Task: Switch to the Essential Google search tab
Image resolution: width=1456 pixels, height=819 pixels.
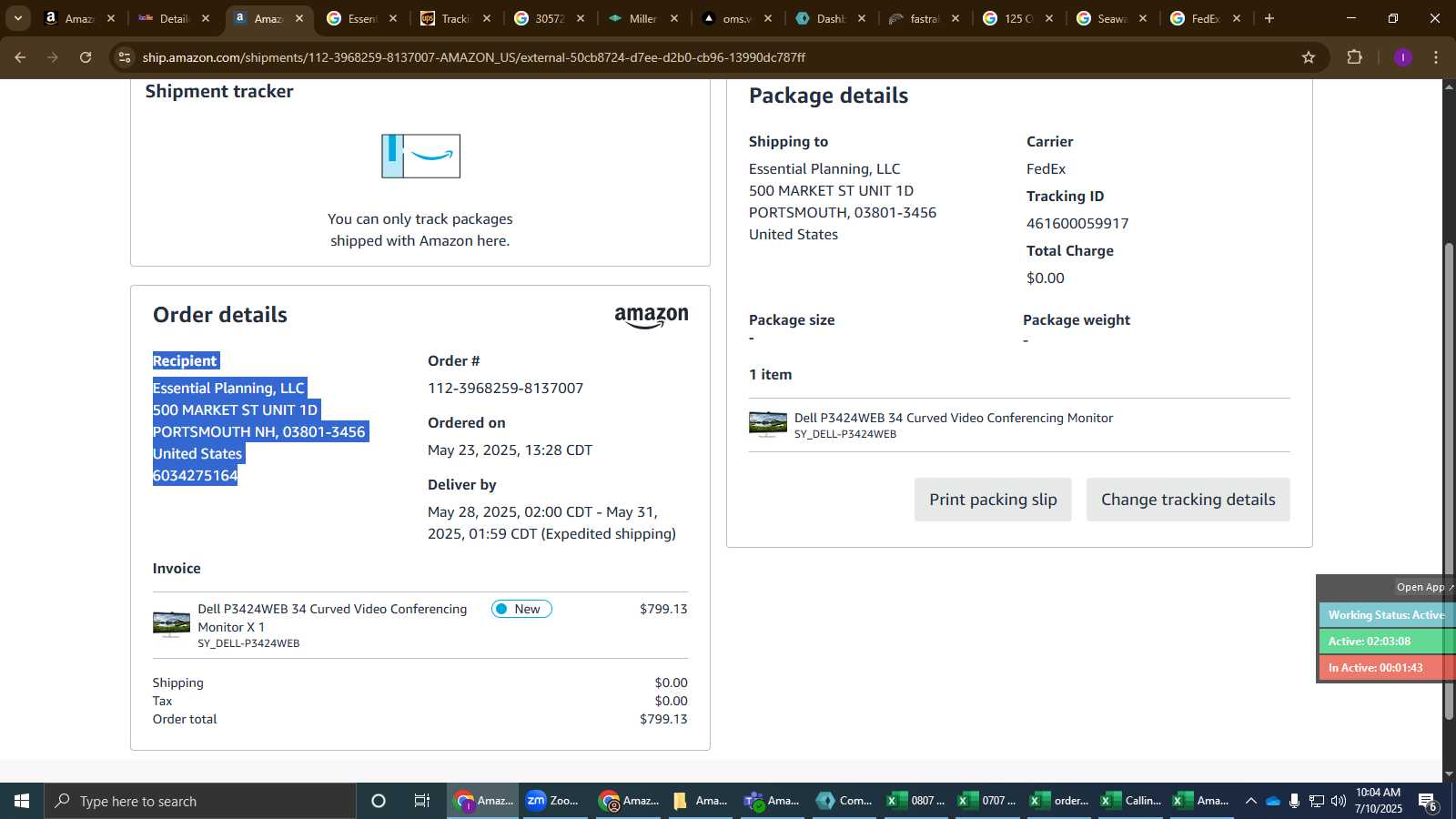Action: point(361,18)
